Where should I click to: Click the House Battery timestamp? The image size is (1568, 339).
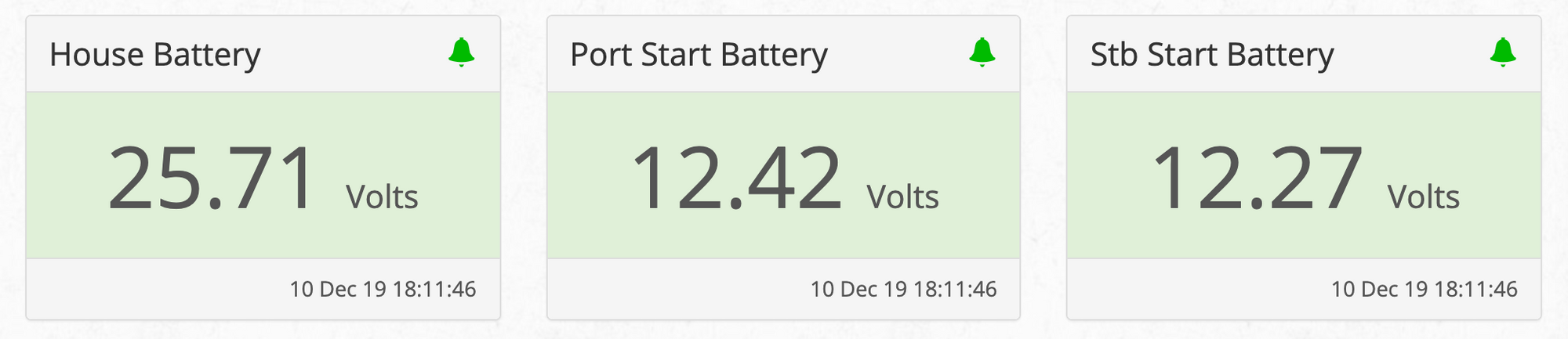tap(383, 289)
